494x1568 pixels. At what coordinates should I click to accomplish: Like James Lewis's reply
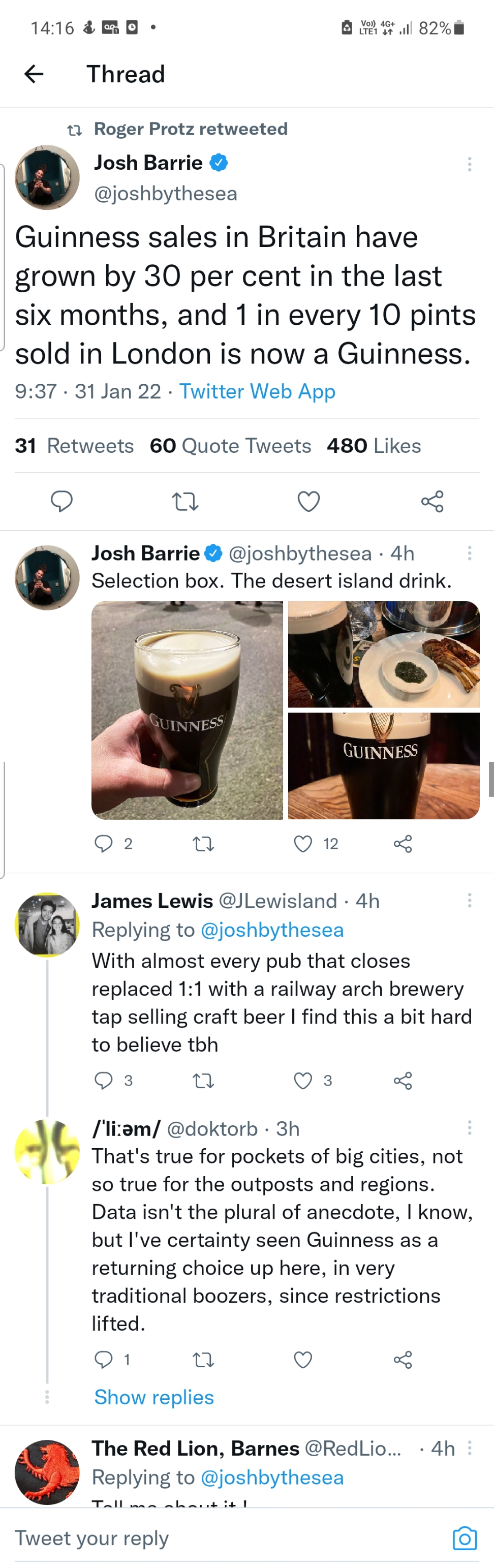point(303,1081)
